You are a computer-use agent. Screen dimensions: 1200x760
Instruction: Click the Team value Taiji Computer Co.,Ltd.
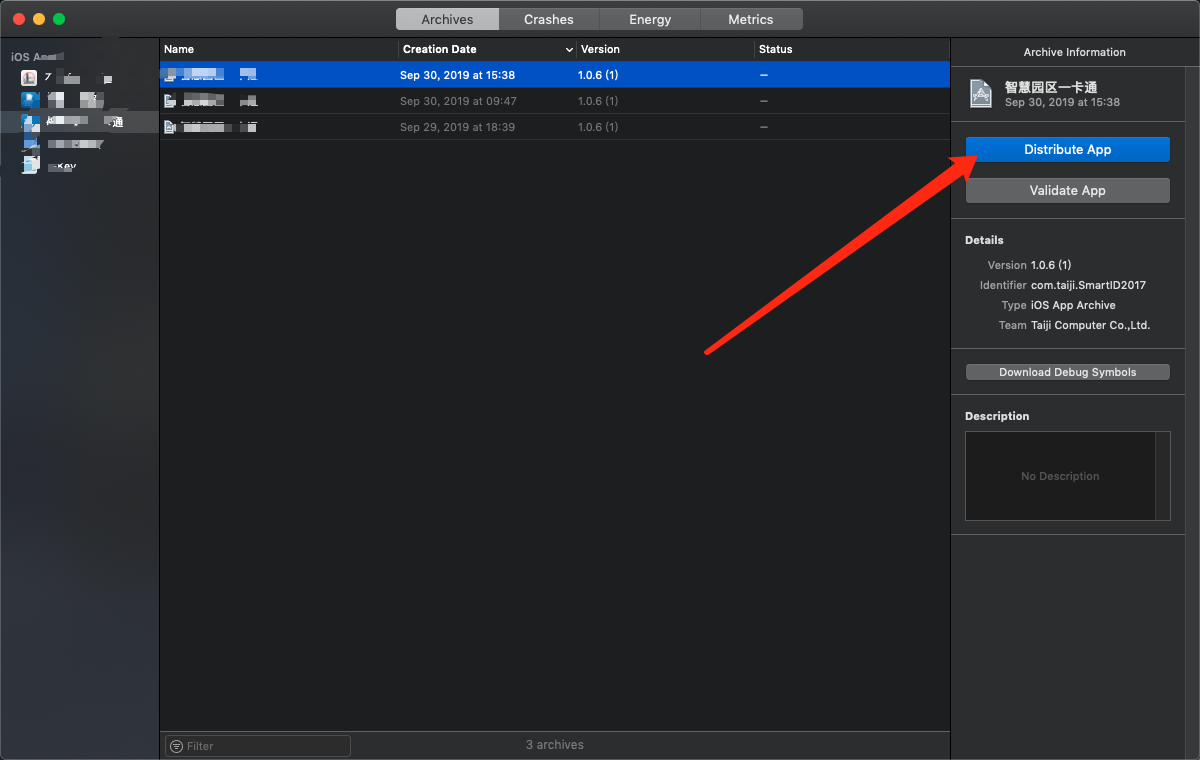[1090, 325]
